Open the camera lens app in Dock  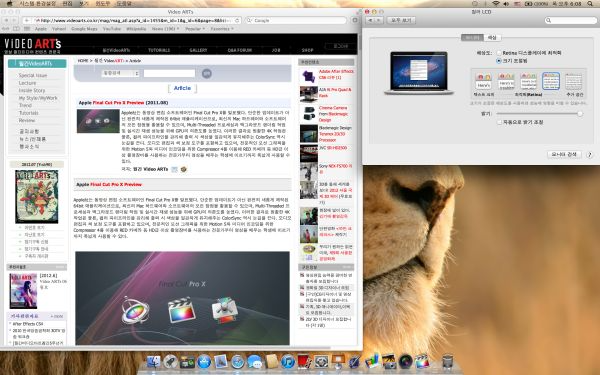pyautogui.click(x=405, y=361)
